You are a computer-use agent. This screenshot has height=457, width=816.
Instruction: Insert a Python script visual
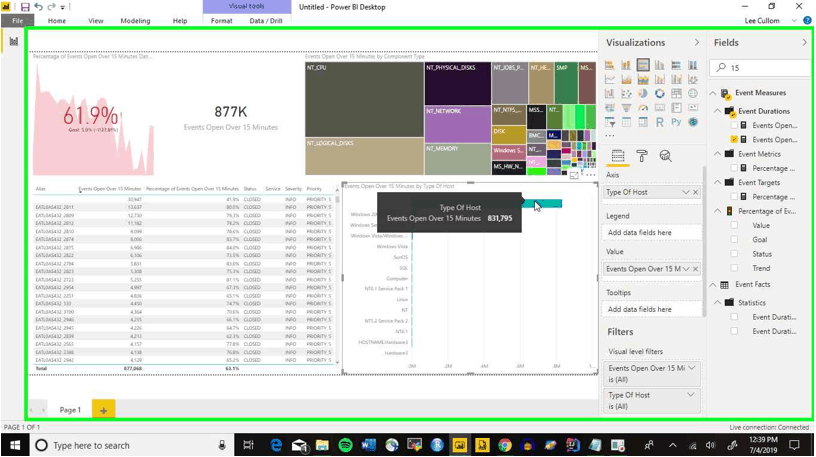(676, 122)
